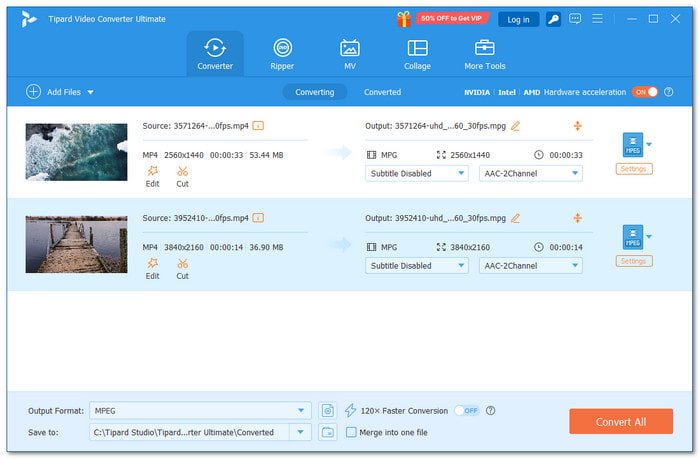Open Subtitle Disabled dropdown for 3952410 video

coord(417,266)
